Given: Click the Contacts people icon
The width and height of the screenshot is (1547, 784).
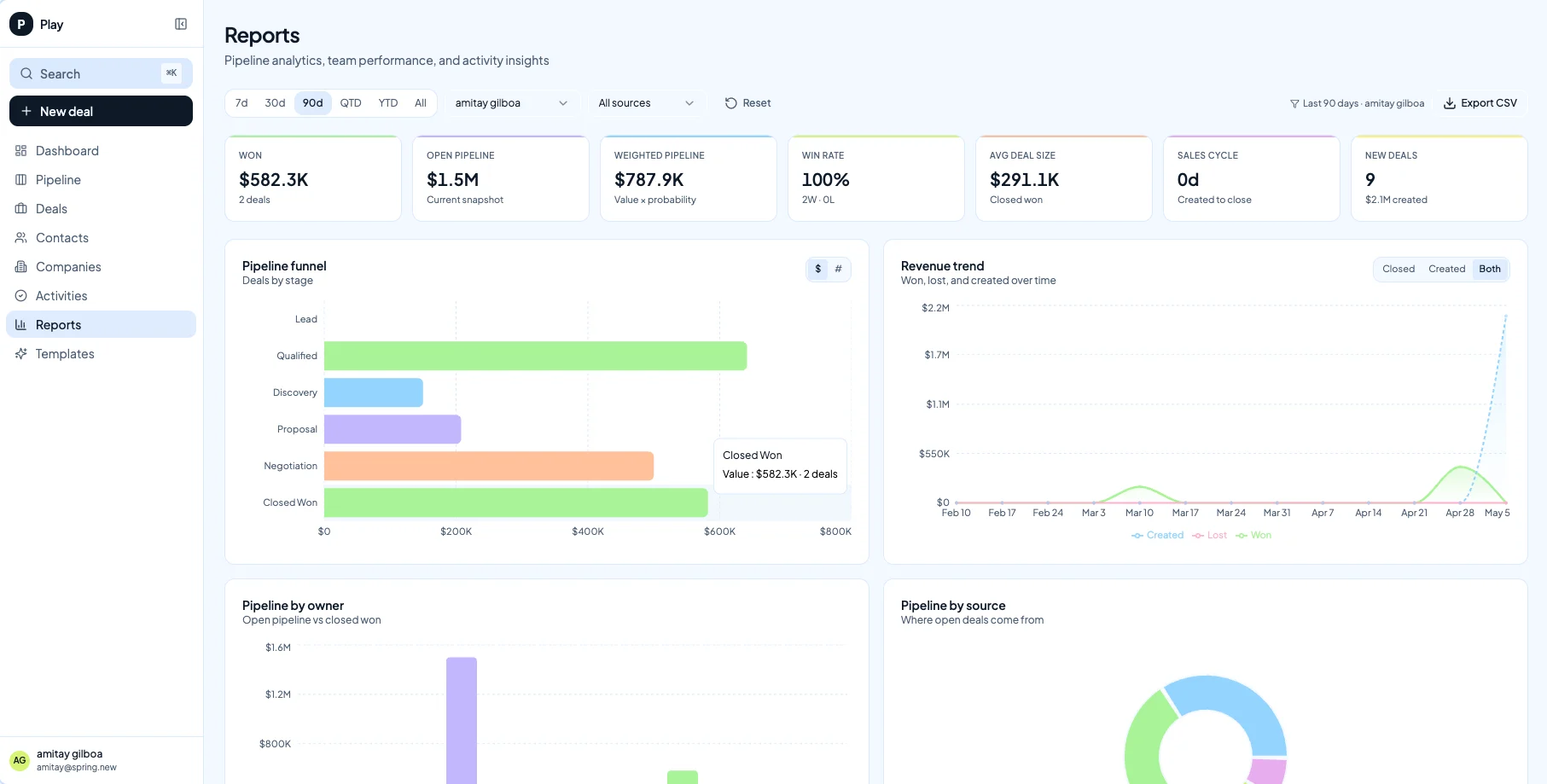Looking at the screenshot, I should point(21,238).
